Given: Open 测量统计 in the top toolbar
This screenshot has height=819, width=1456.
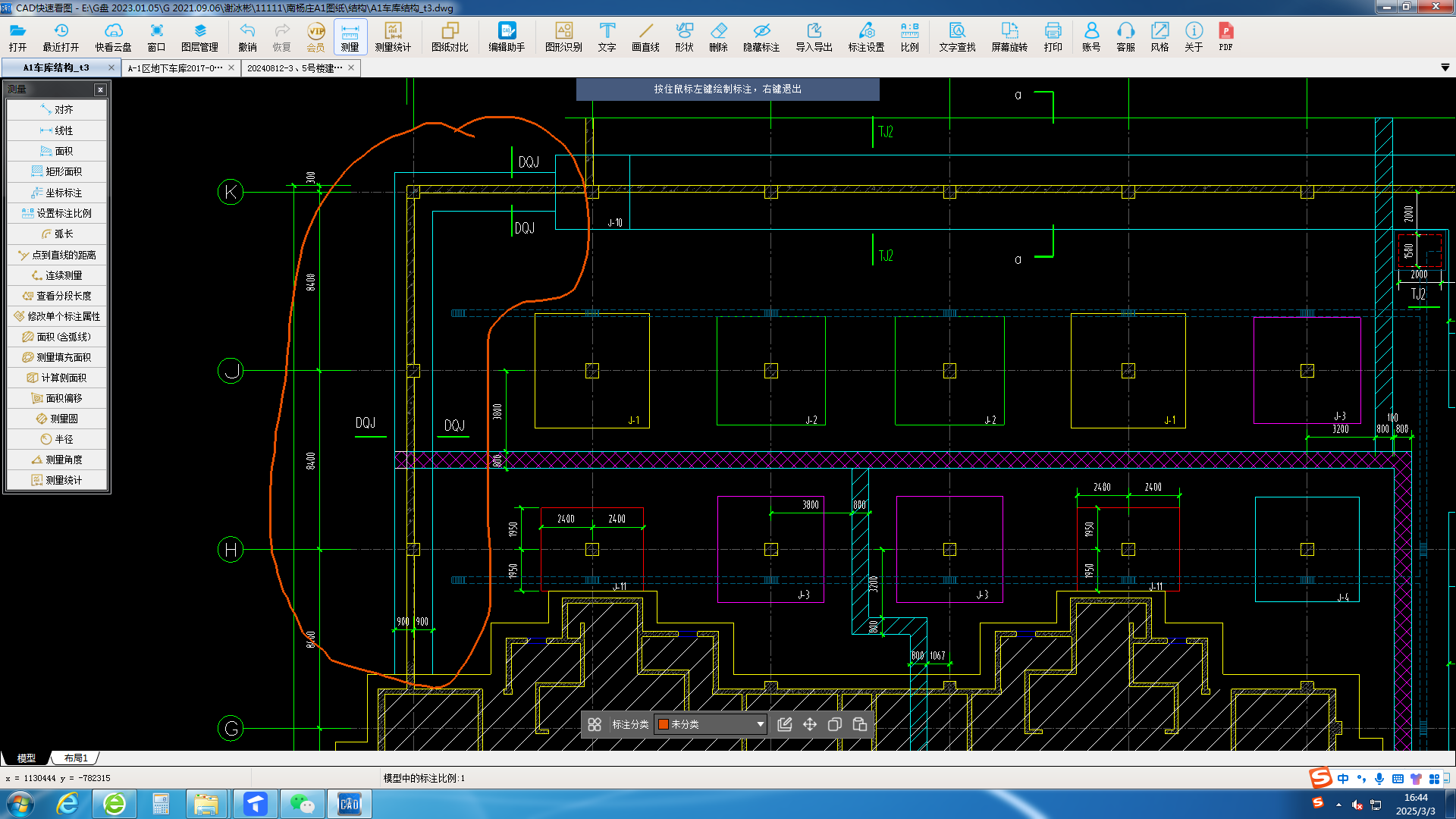Looking at the screenshot, I should [393, 36].
